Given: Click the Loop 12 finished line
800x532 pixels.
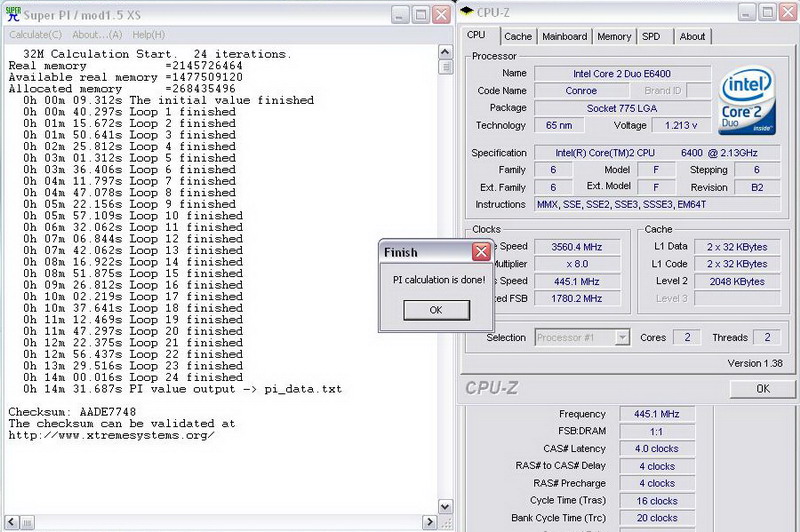Looking at the screenshot, I should [133, 239].
